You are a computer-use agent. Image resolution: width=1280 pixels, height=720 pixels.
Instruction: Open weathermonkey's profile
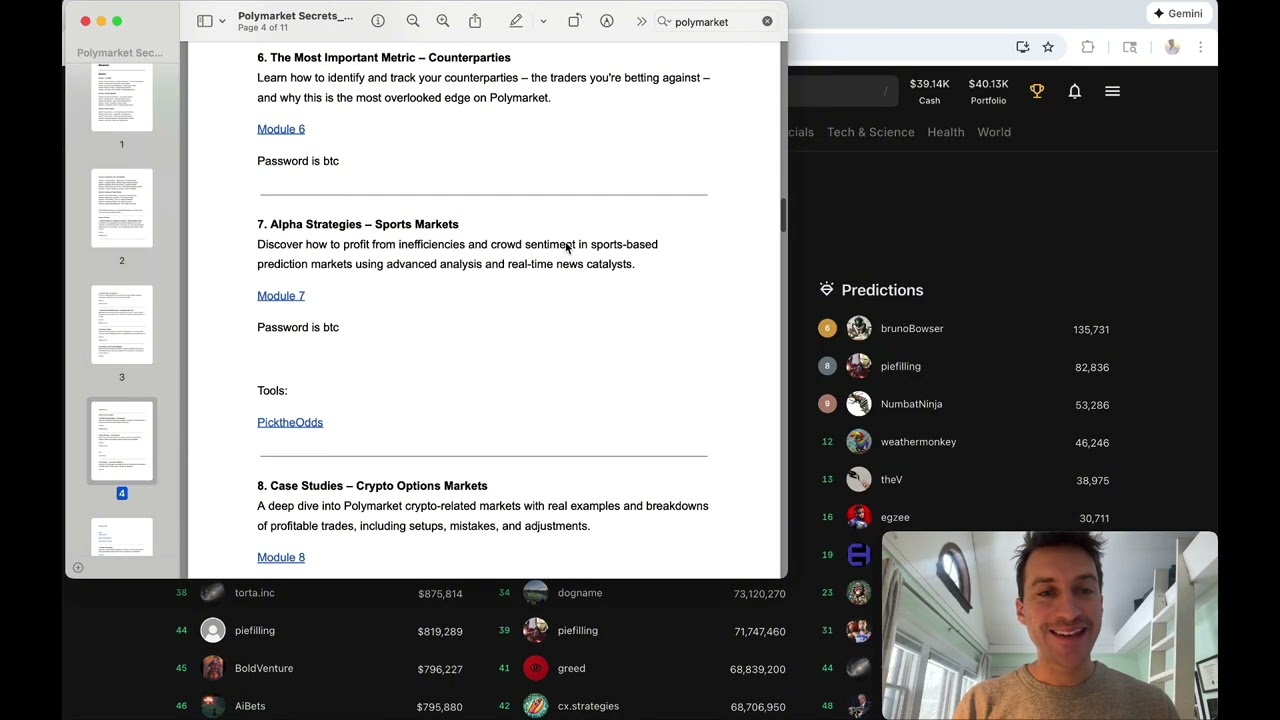click(918, 442)
